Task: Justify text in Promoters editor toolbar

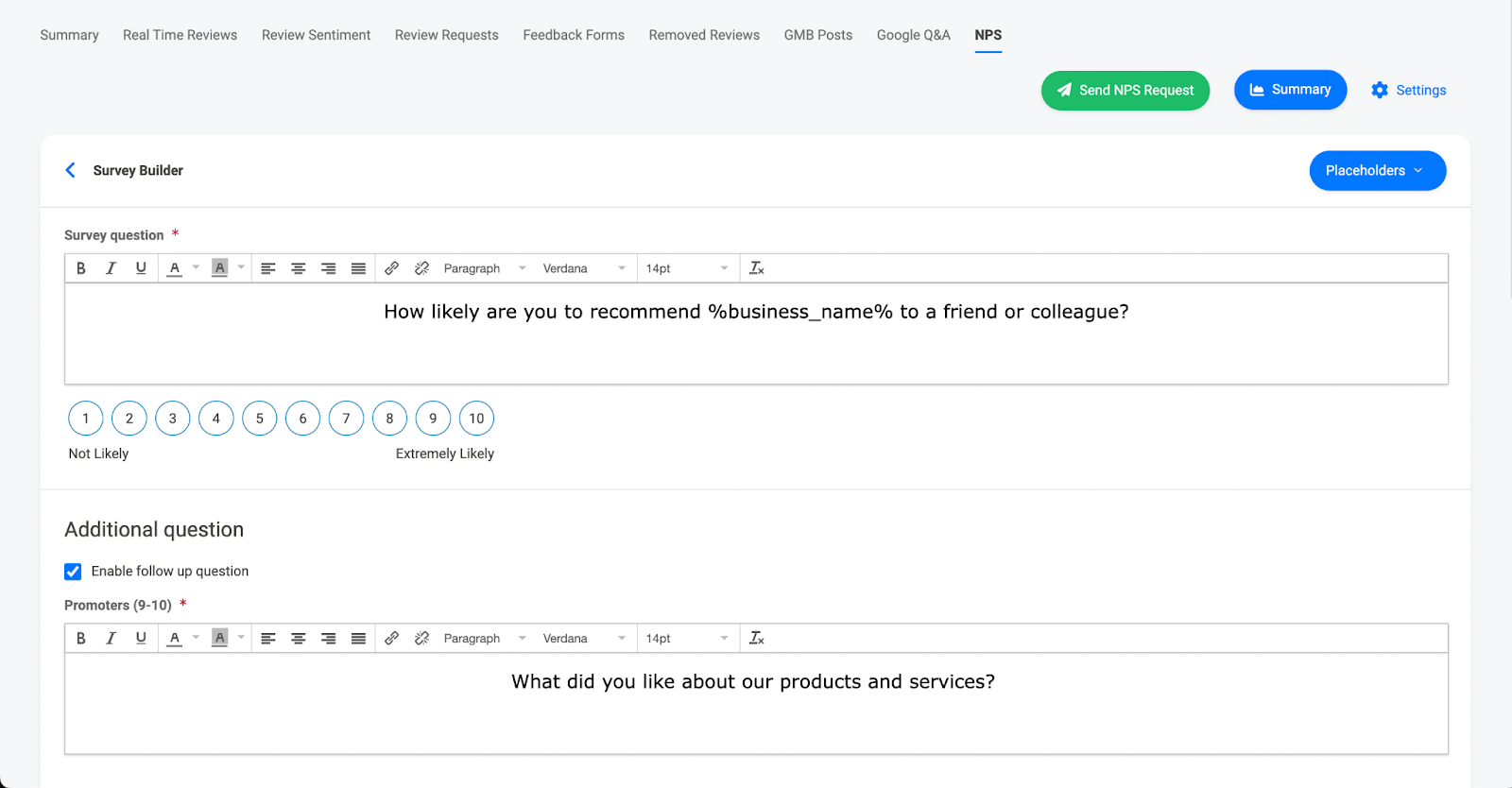Action: click(x=359, y=639)
